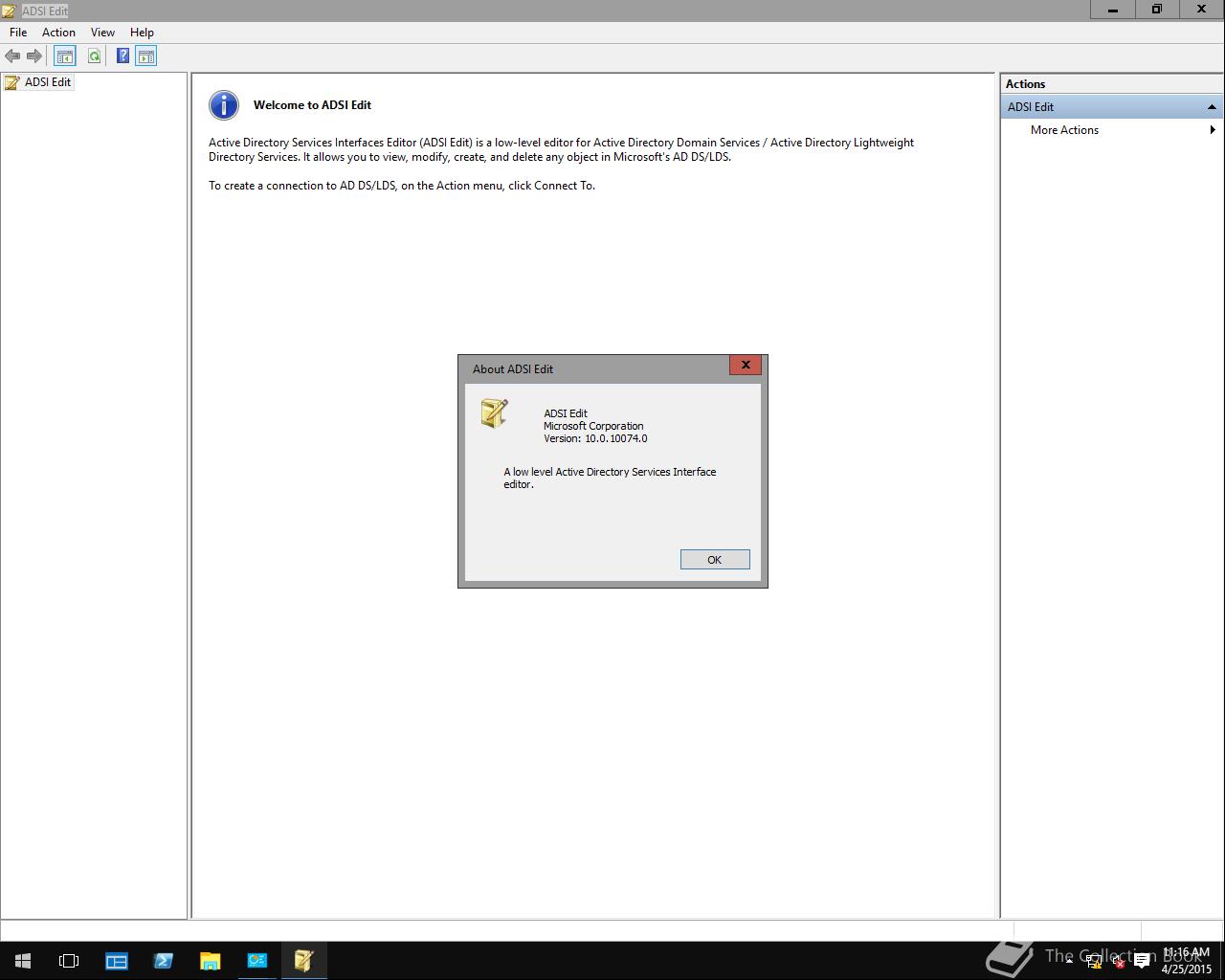Image resolution: width=1225 pixels, height=980 pixels.
Task: Click the taskbar clock showing 4/25/2015
Action: 1186,961
